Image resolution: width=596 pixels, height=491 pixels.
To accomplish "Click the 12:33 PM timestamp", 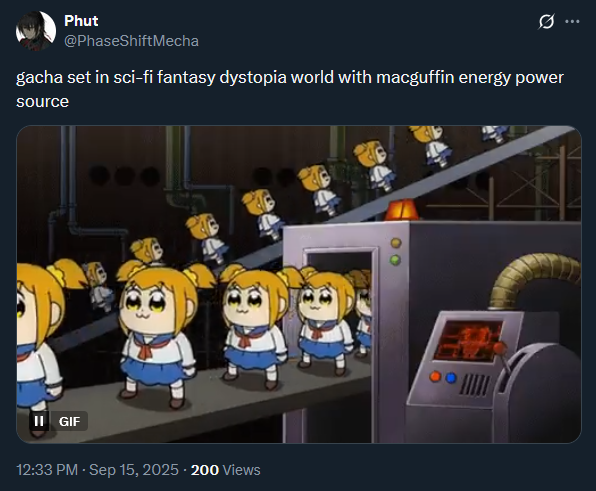I will click(x=47, y=470).
